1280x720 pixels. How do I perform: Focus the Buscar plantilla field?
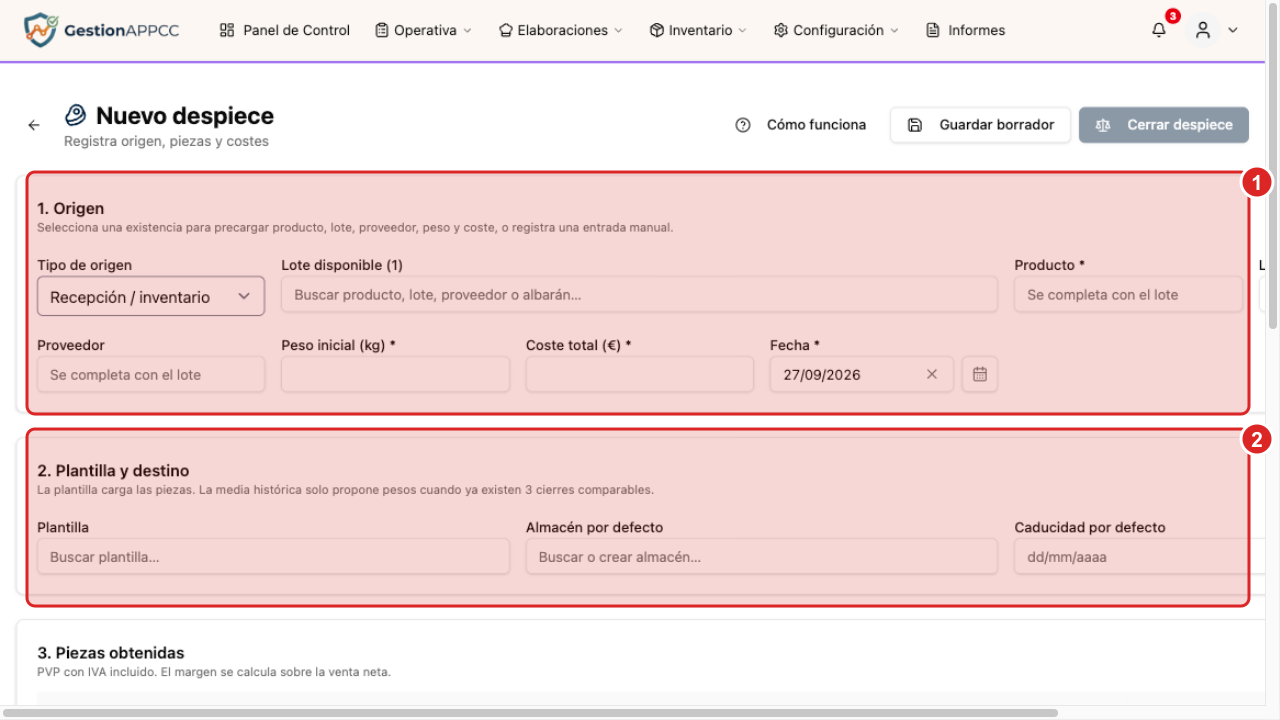pyautogui.click(x=273, y=557)
